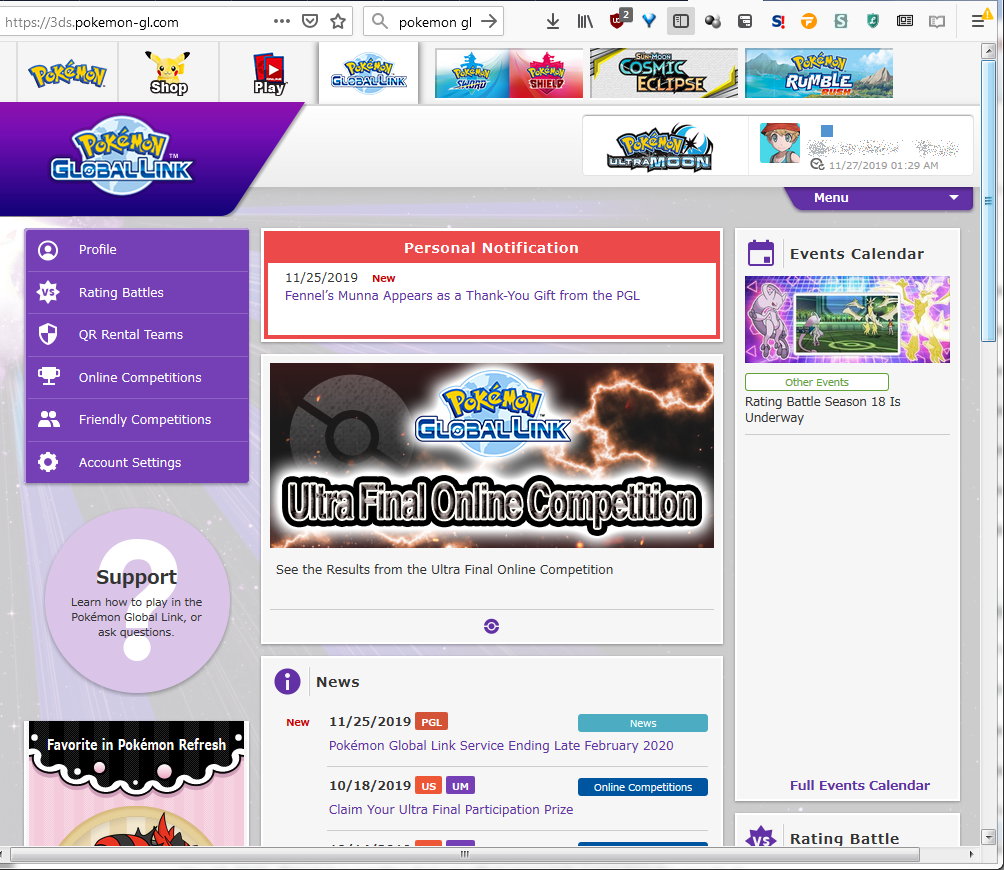Open Rating Battle Season 18 Is Underway
Image resolution: width=1004 pixels, height=870 pixels.
823,410
